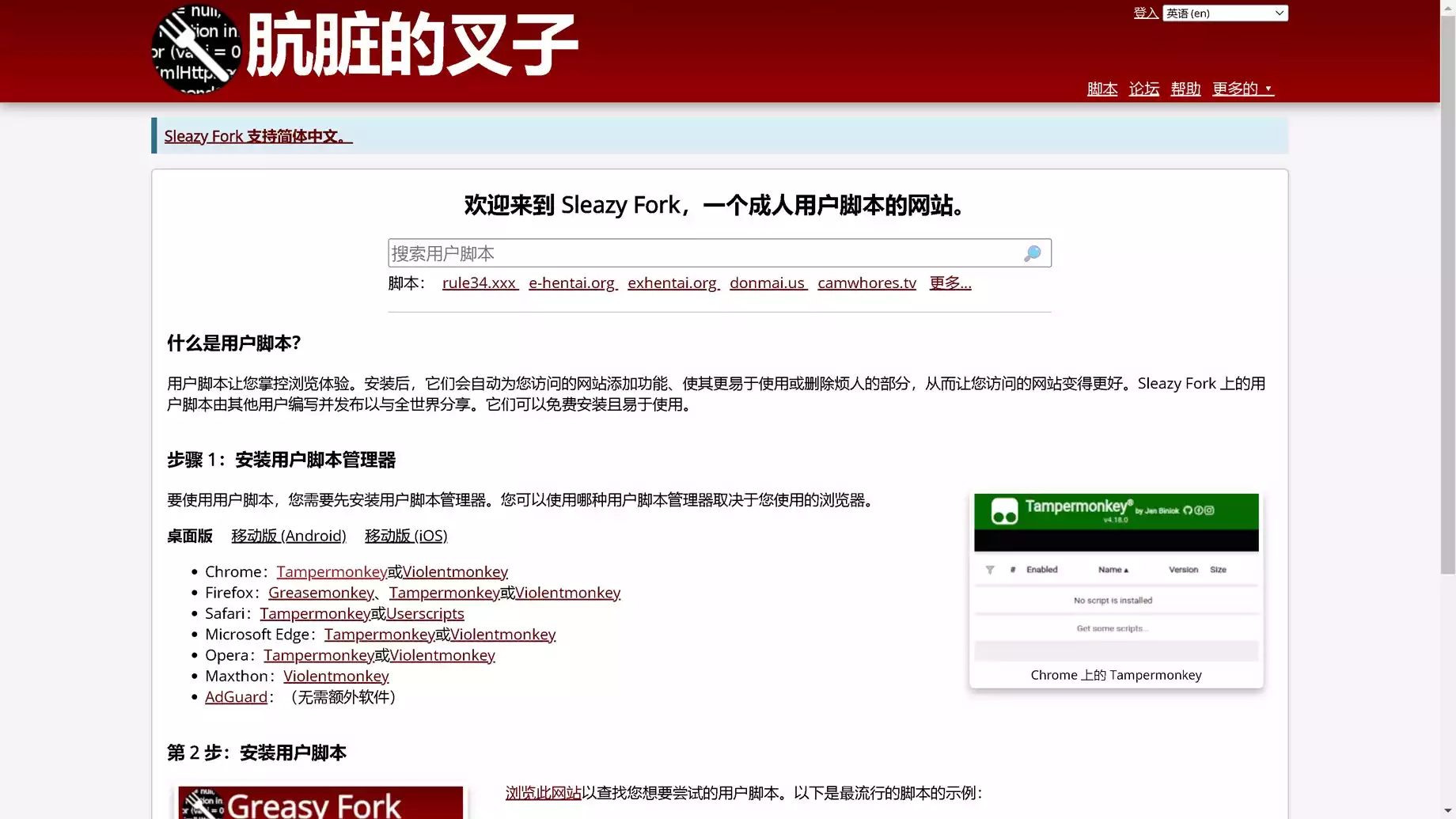1456x819 pixels.
Task: Open donmai.us scripts link
Action: pyautogui.click(x=768, y=282)
